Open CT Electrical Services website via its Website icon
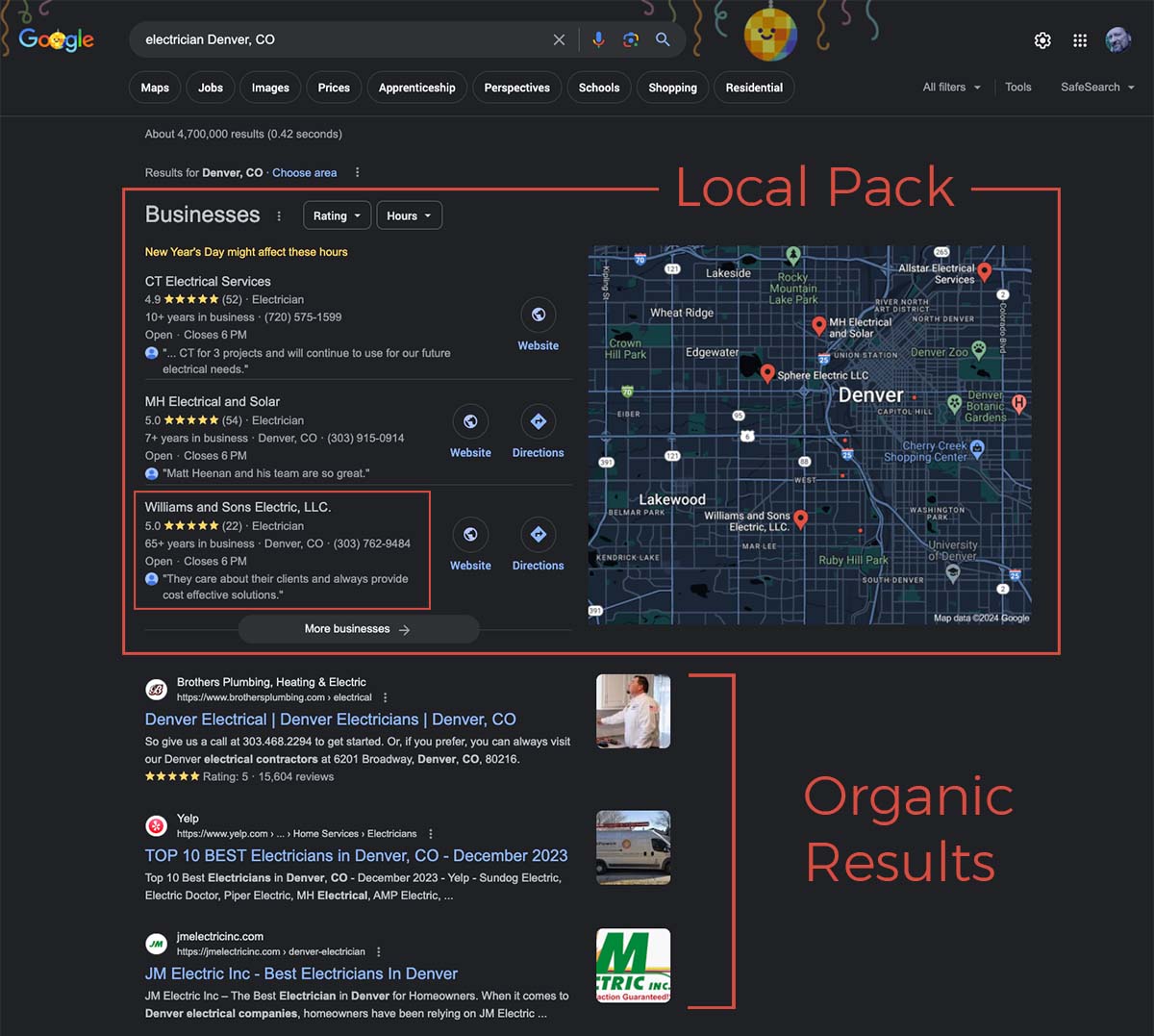This screenshot has height=1036, width=1154. click(x=538, y=316)
